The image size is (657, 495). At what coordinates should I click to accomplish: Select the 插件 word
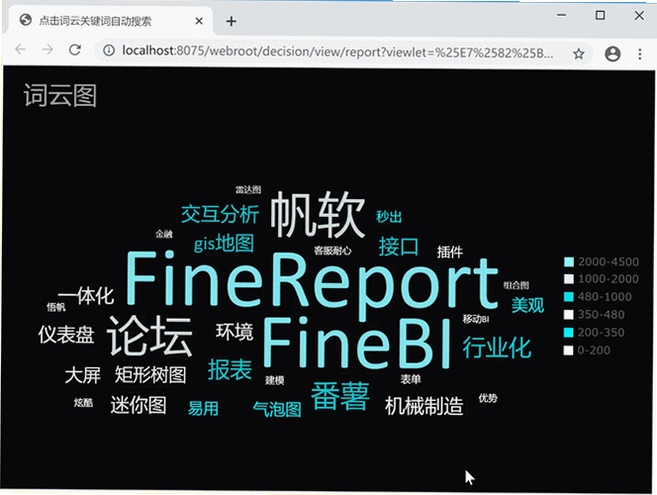(x=450, y=252)
